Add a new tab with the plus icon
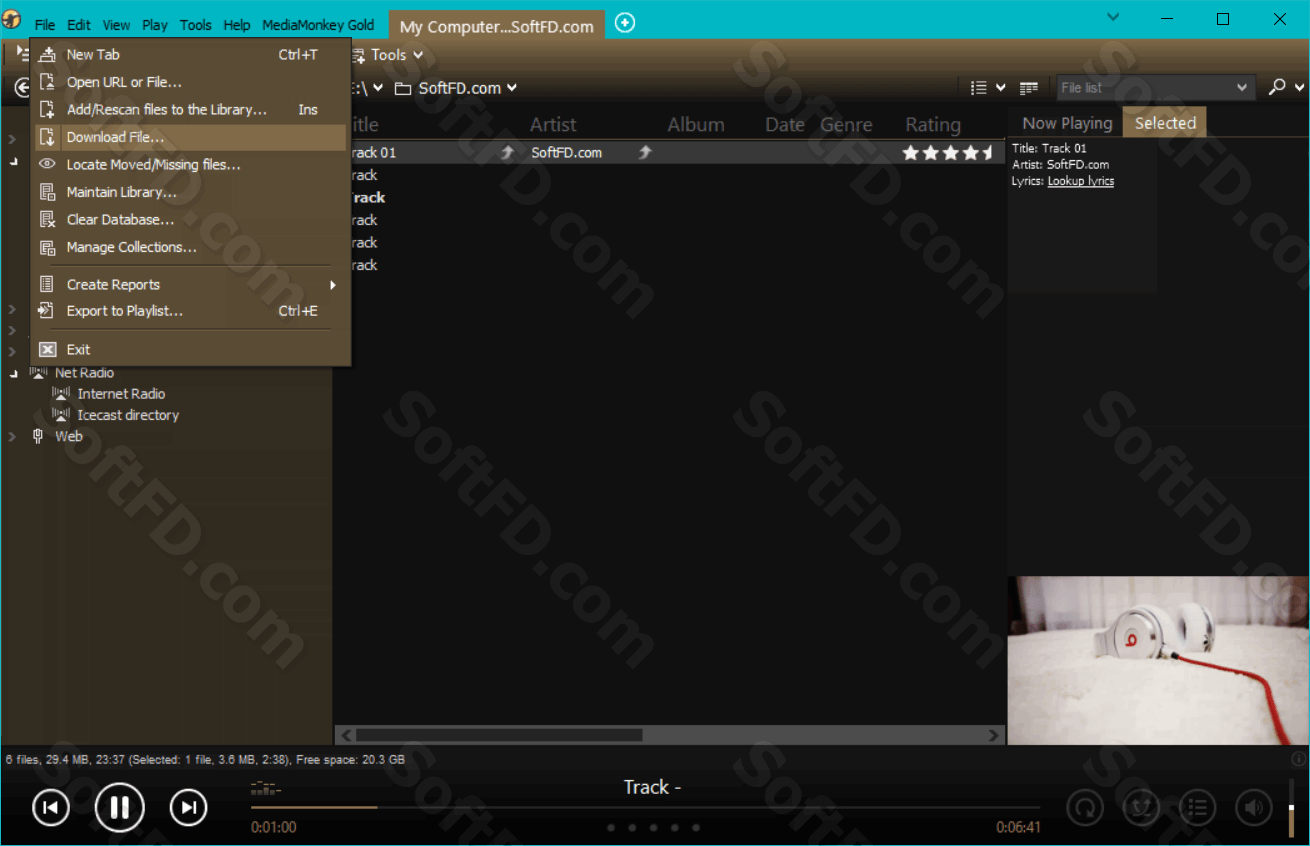Screen dimensions: 1310x846 pos(625,22)
